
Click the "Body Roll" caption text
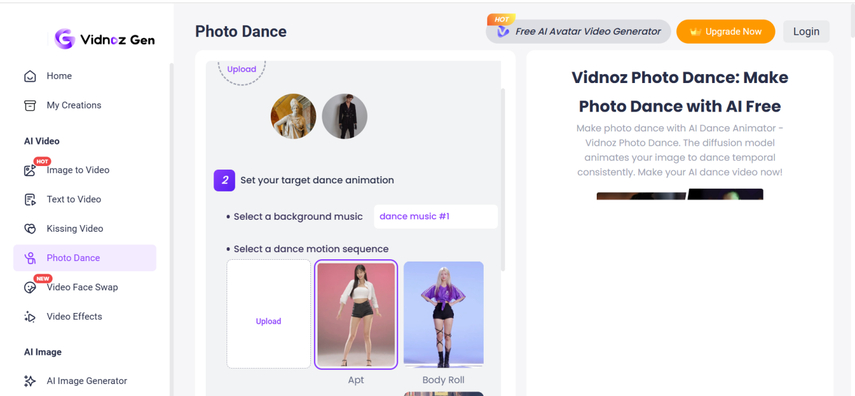pos(443,380)
